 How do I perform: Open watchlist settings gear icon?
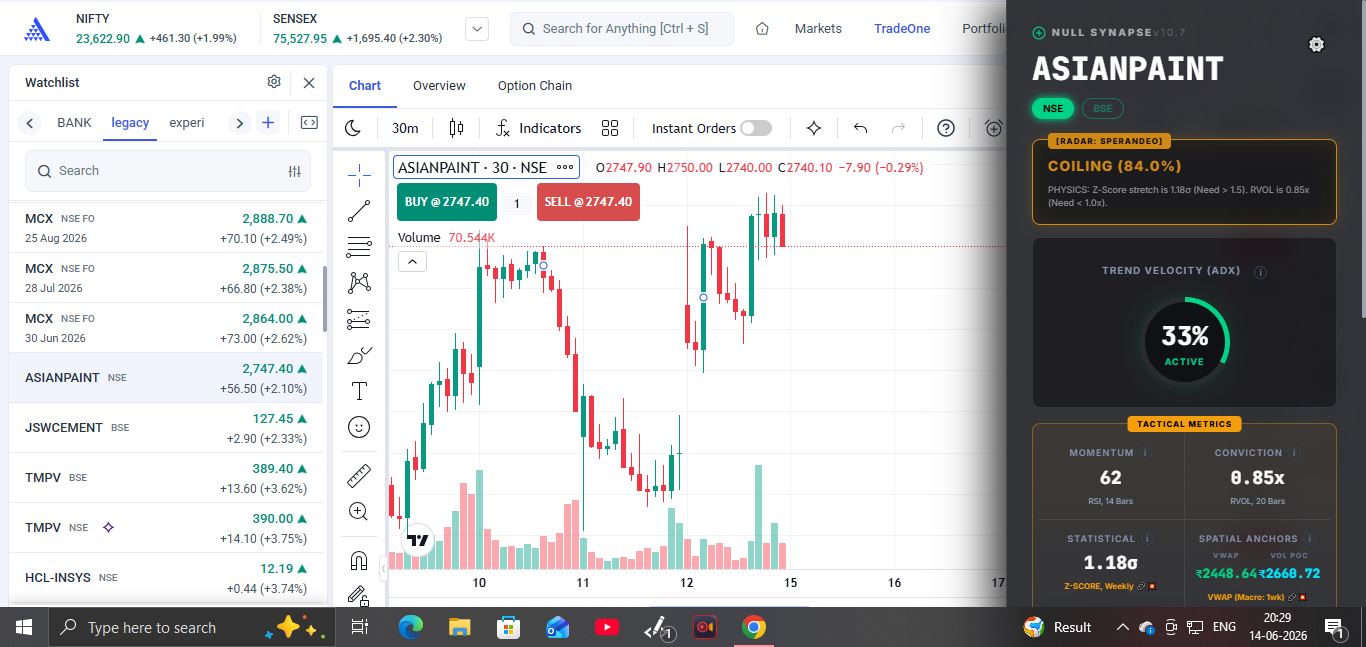point(274,82)
